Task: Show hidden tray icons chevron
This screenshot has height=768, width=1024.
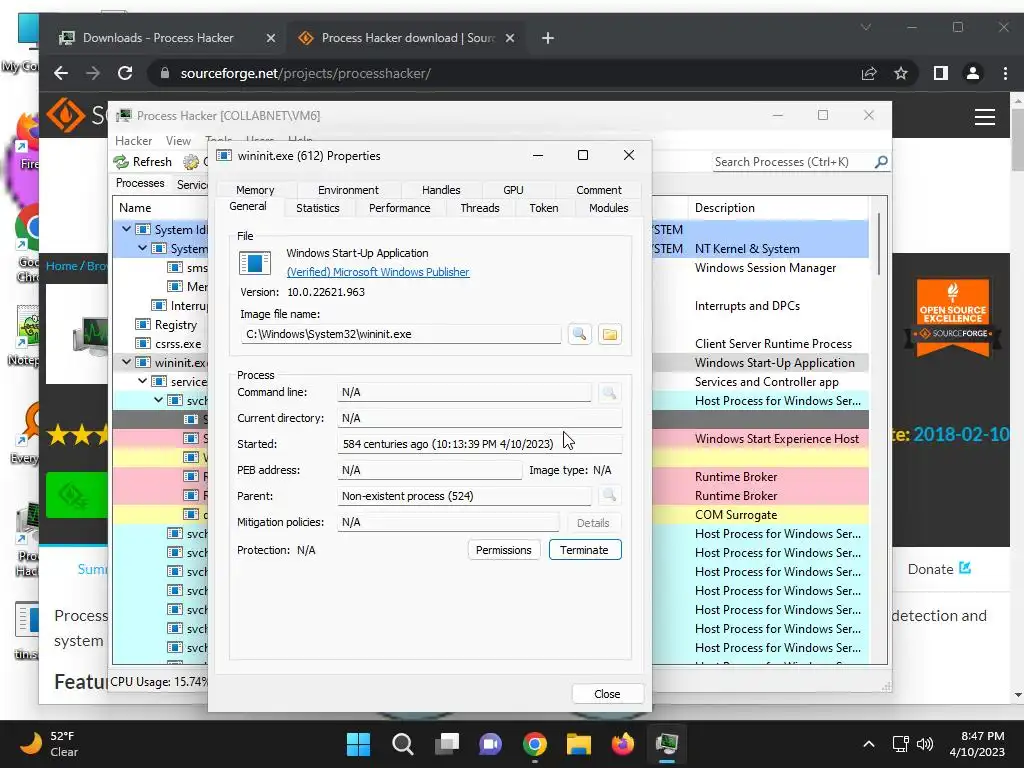Action: coord(869,744)
